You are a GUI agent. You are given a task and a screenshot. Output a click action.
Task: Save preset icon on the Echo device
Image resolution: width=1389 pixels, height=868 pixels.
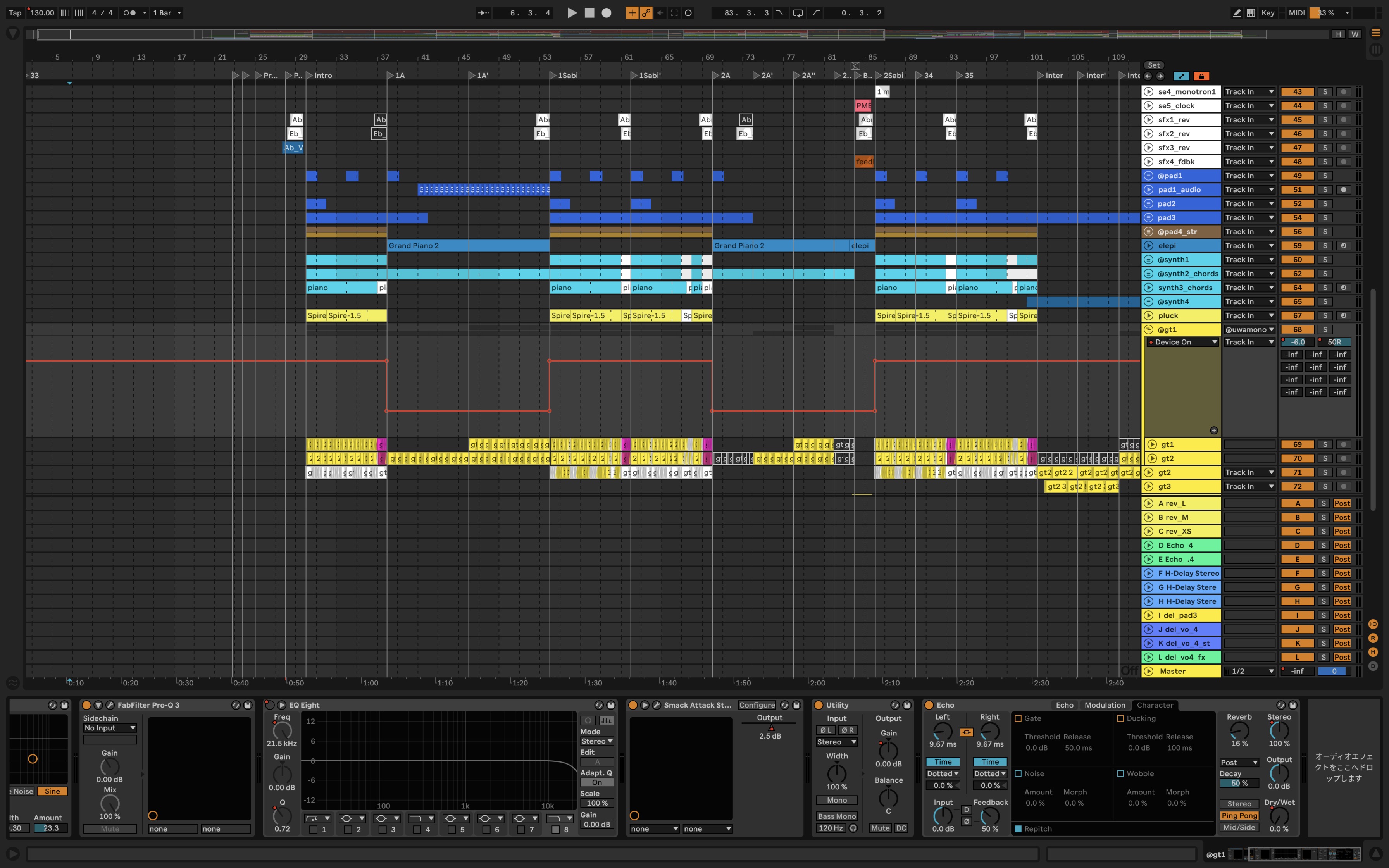(x=1292, y=705)
